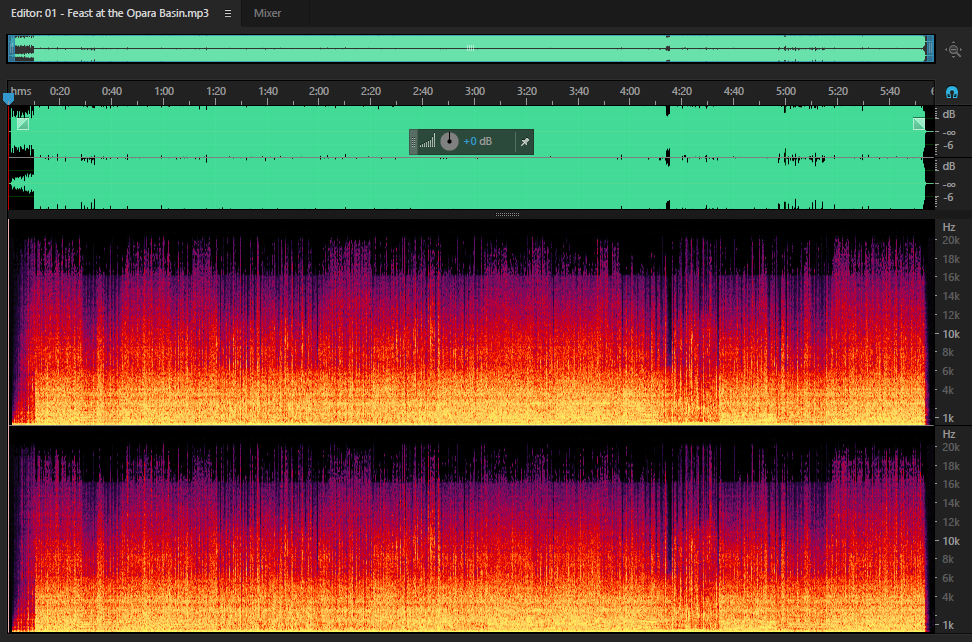Switch to the Mixer tab
This screenshot has width=972, height=642.
click(x=267, y=13)
